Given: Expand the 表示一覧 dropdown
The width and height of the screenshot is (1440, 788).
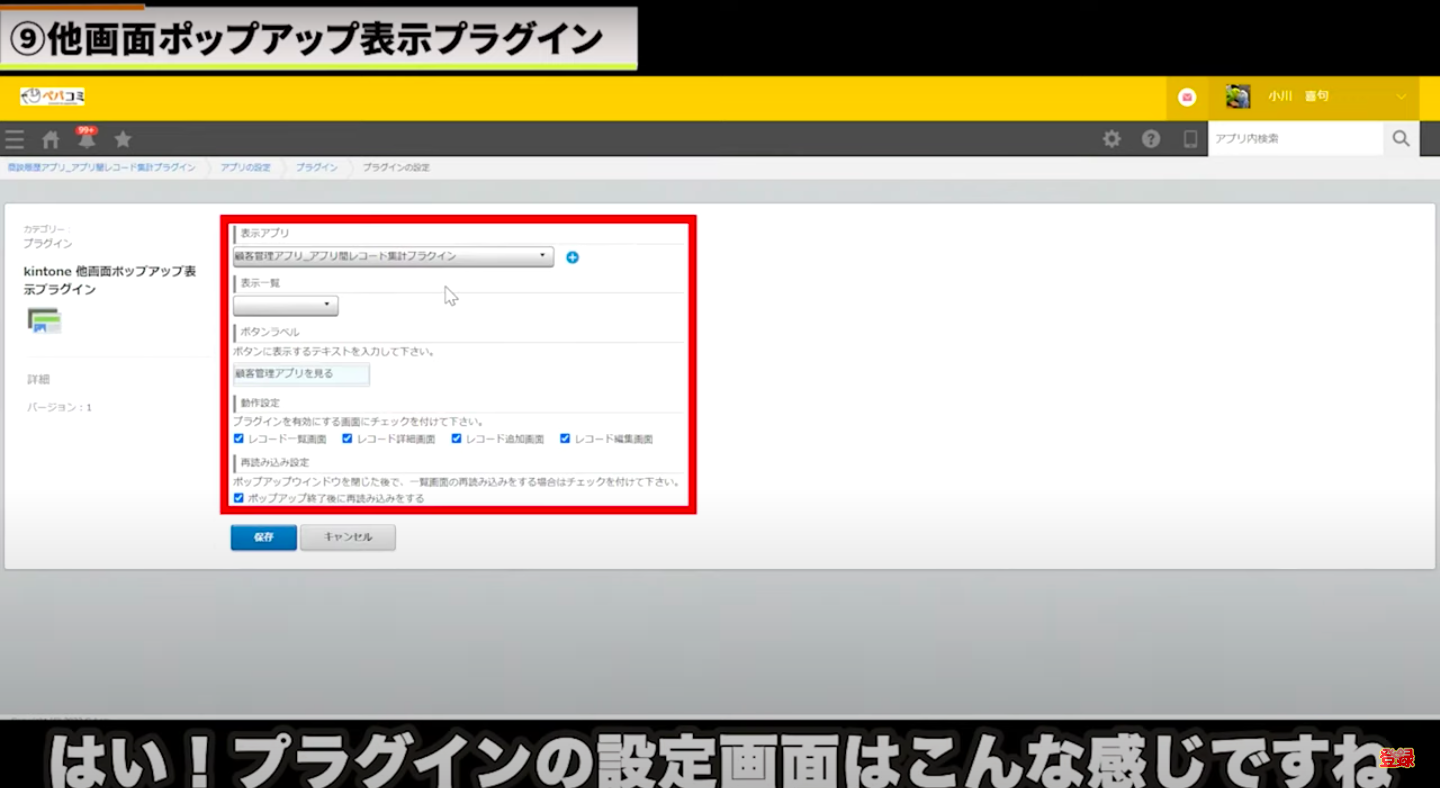Looking at the screenshot, I should 286,305.
